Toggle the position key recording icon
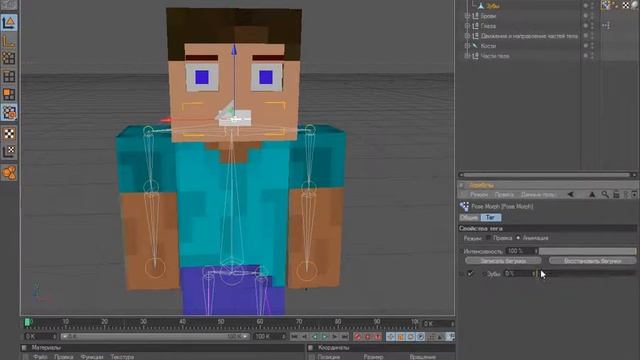The image size is (640, 360). [x=391, y=337]
